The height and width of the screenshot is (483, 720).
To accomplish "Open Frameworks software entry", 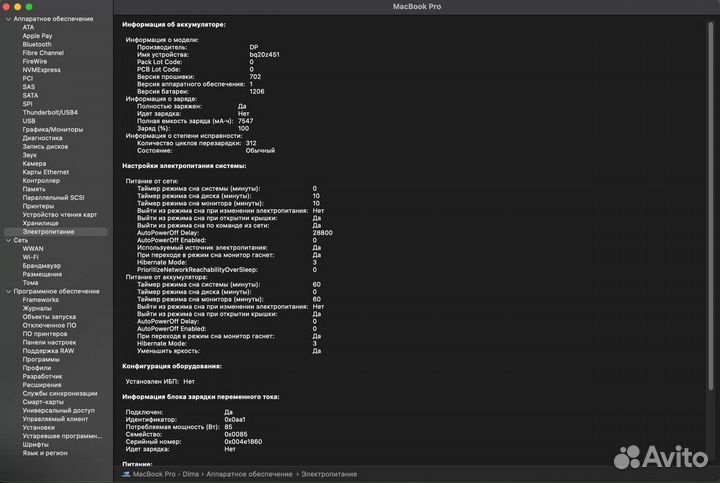I will [40, 300].
